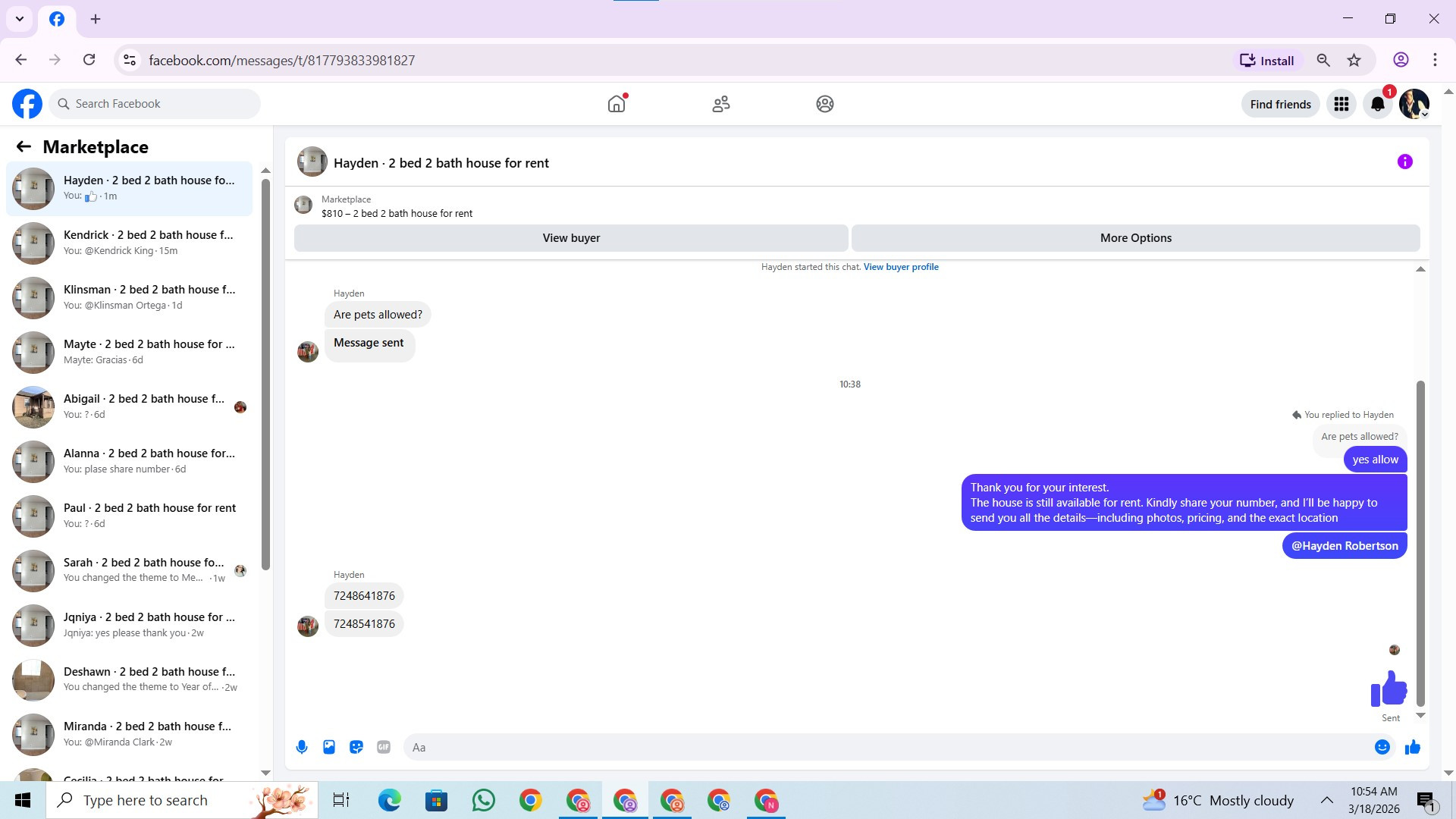This screenshot has height=819, width=1456.
Task: Open conversation information purple icon
Action: (1404, 162)
